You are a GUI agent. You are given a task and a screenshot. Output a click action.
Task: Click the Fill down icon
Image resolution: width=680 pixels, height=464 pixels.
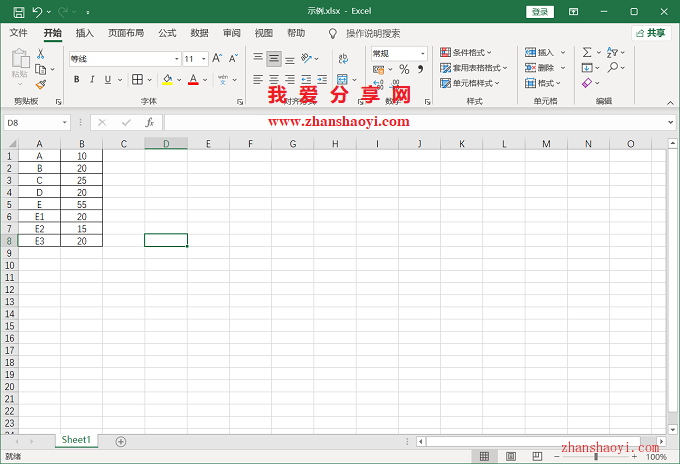587,68
